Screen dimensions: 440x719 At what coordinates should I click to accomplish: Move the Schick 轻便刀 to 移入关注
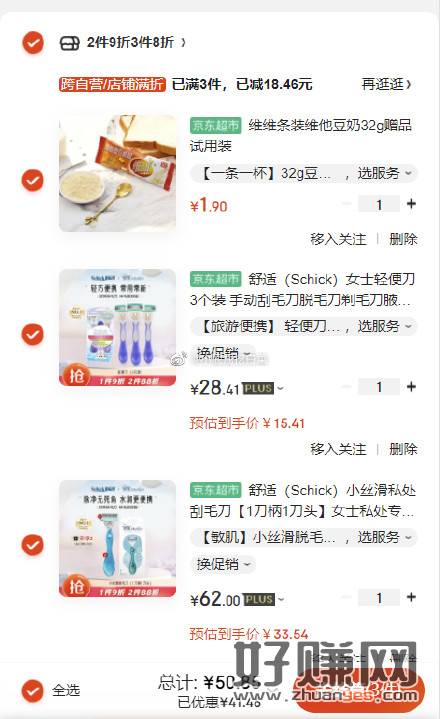(x=338, y=449)
